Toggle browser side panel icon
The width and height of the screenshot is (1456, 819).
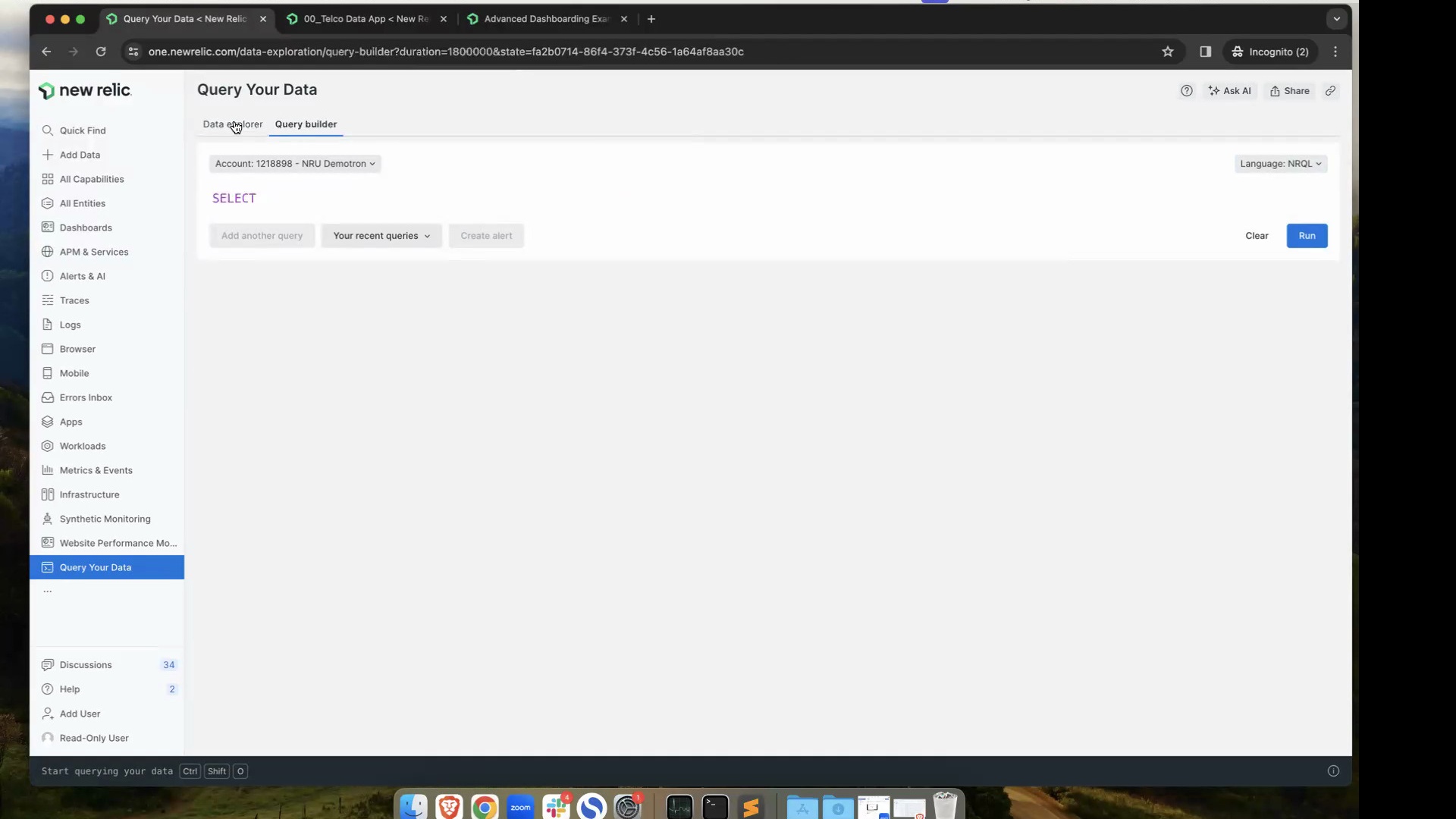[1205, 52]
